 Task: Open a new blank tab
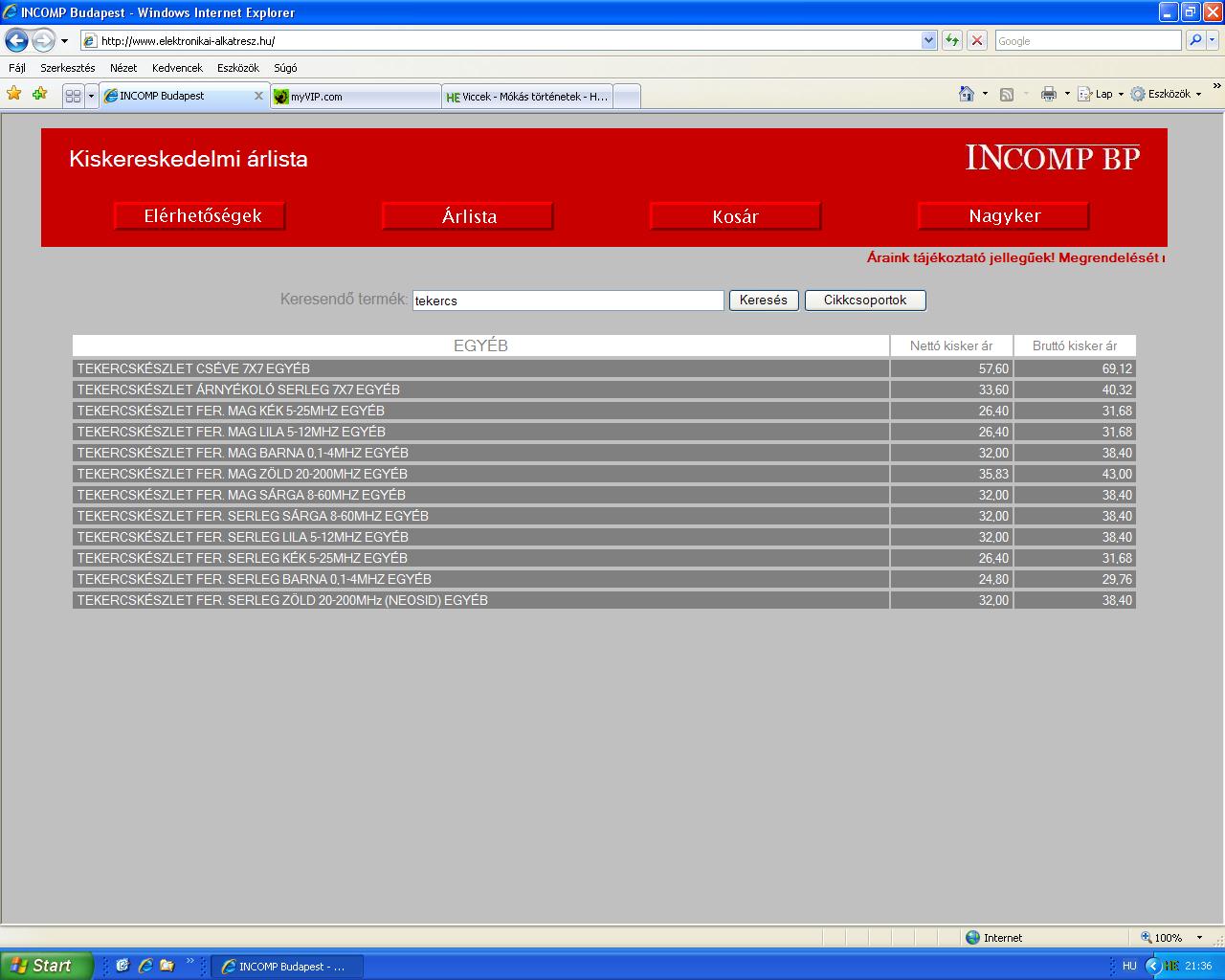(626, 97)
